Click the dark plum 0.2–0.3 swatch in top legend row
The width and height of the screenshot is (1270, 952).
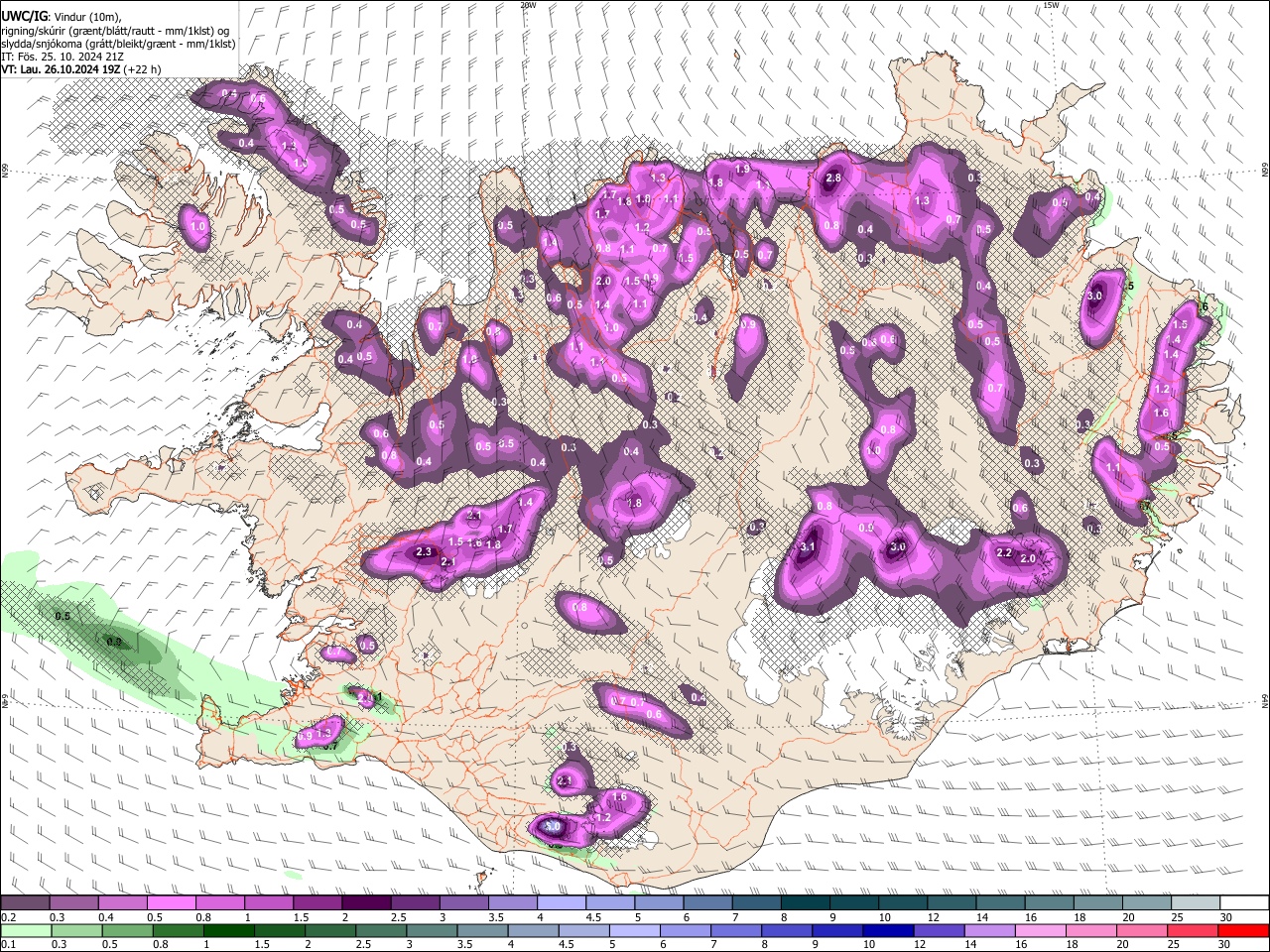tap(25, 902)
